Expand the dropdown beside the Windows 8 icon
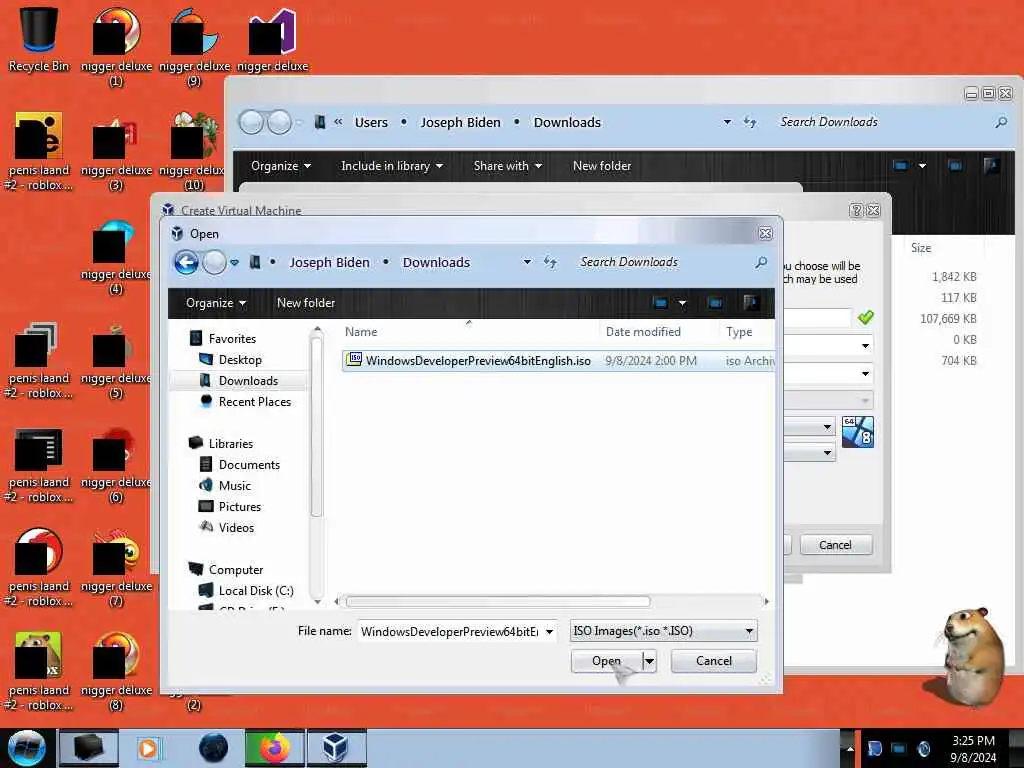 (x=827, y=427)
